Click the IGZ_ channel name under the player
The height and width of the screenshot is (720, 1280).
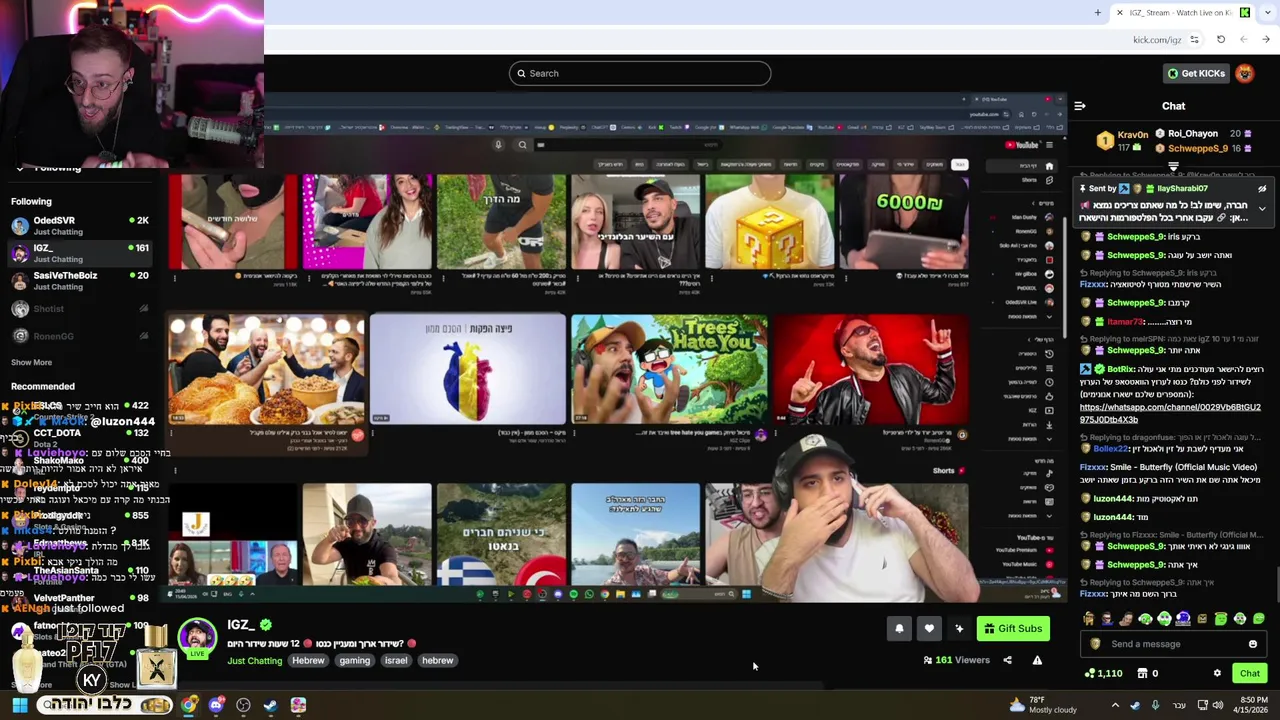point(240,625)
